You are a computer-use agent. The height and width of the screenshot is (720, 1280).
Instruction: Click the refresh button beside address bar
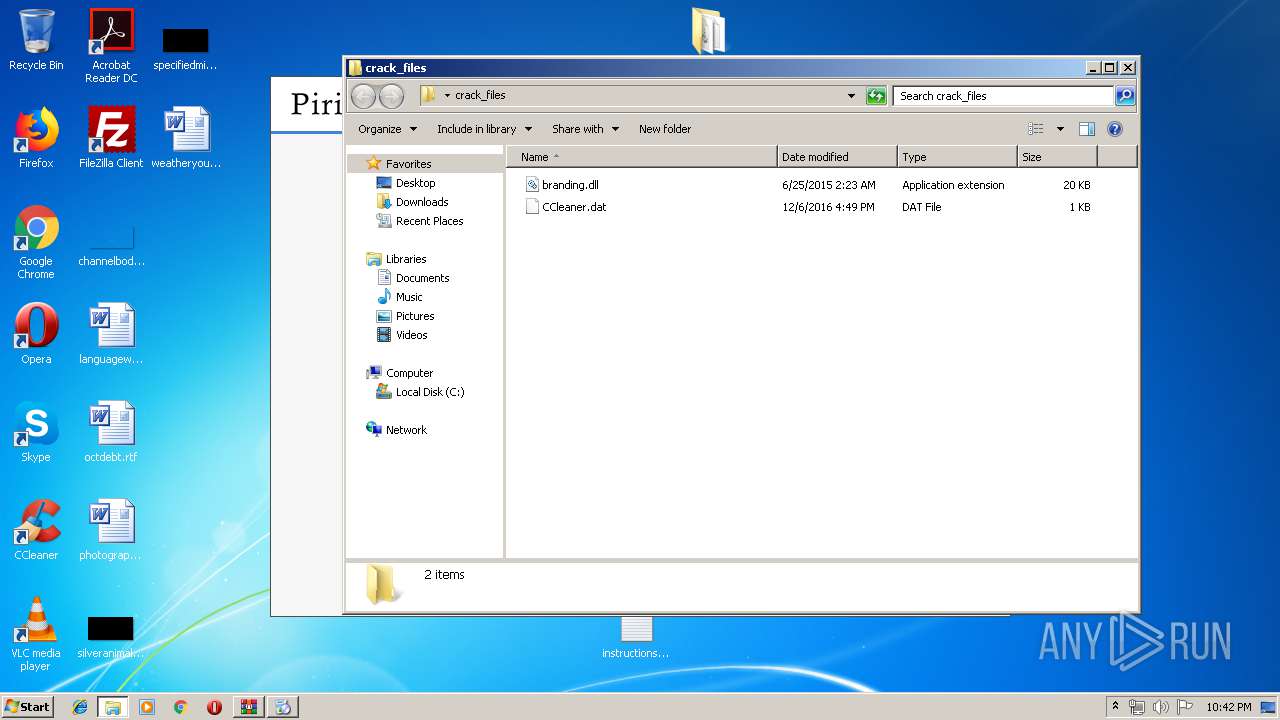tap(876, 96)
